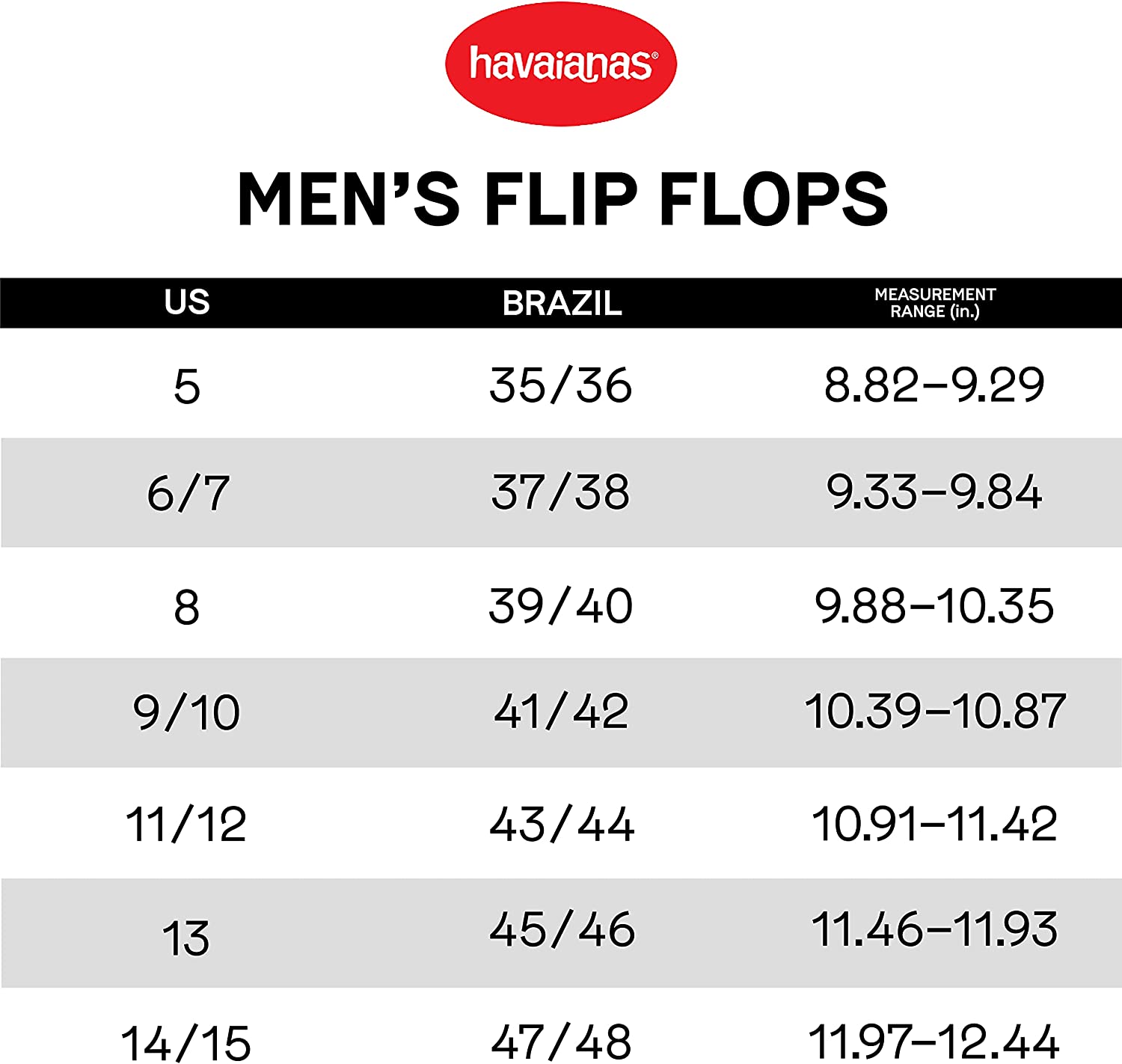Click the 9.33–9.84 measurement value
The width and height of the screenshot is (1122, 1064).
pyautogui.click(x=934, y=492)
